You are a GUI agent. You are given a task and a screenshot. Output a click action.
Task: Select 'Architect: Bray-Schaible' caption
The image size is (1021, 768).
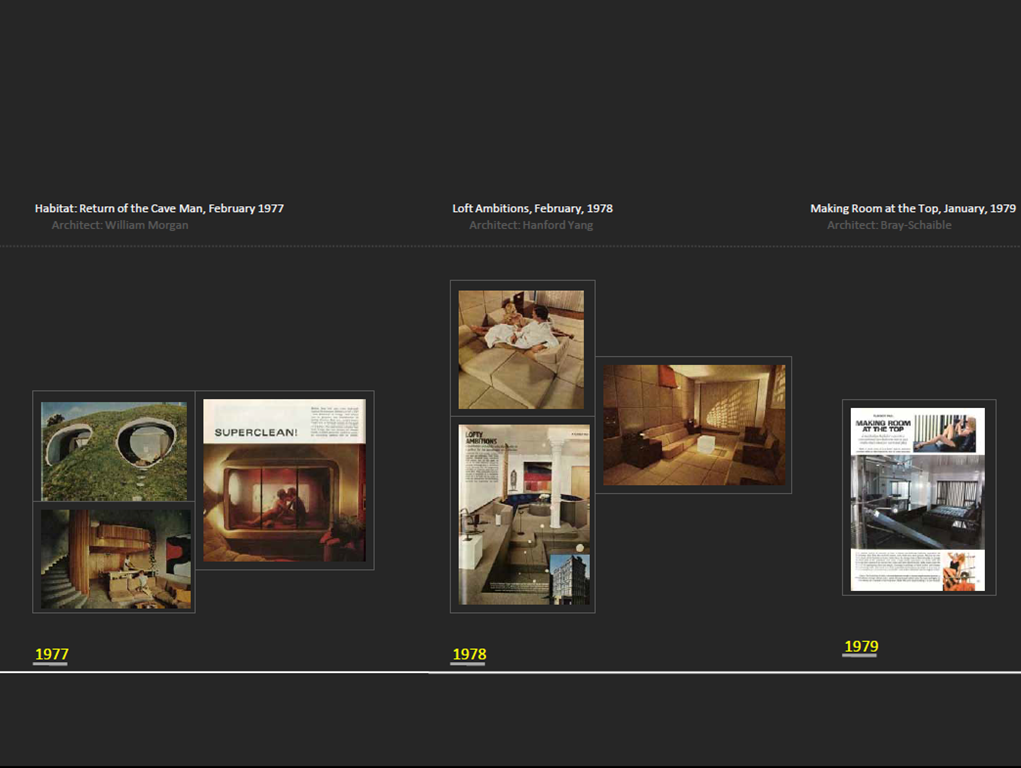click(889, 225)
